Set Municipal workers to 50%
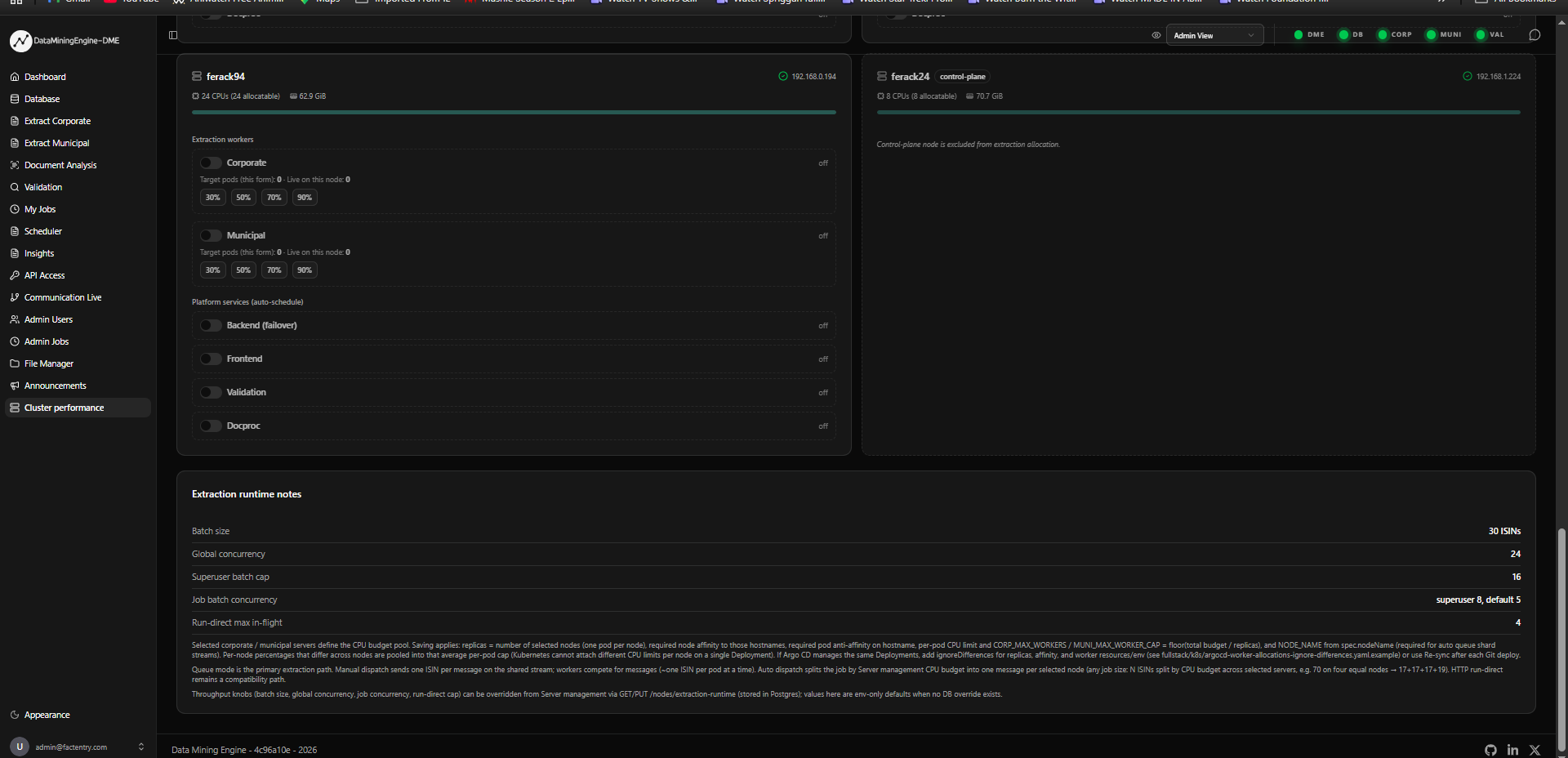Viewport: 1568px width, 758px height. 243,270
